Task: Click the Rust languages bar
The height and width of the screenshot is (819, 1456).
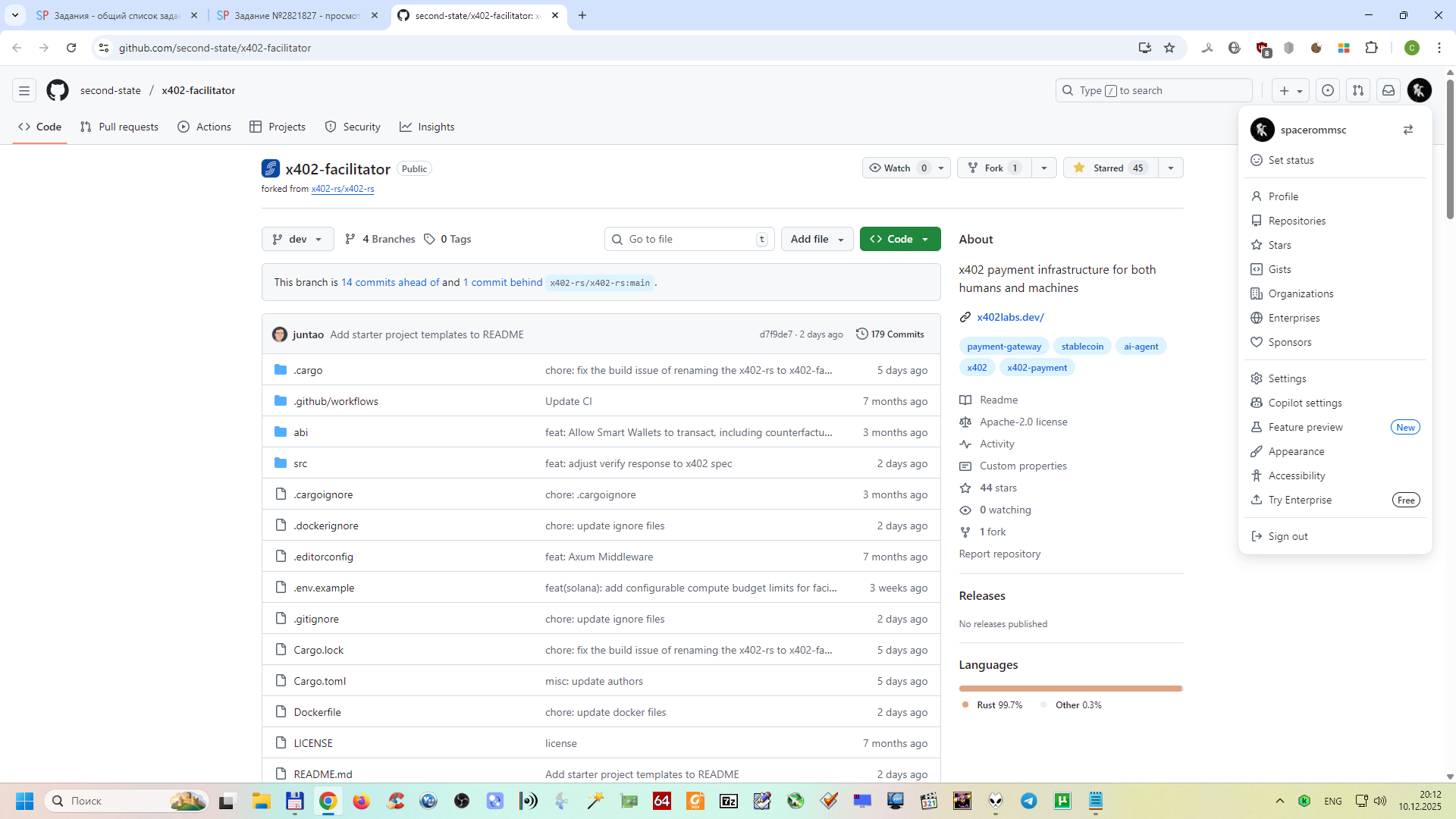Action: point(1069,689)
